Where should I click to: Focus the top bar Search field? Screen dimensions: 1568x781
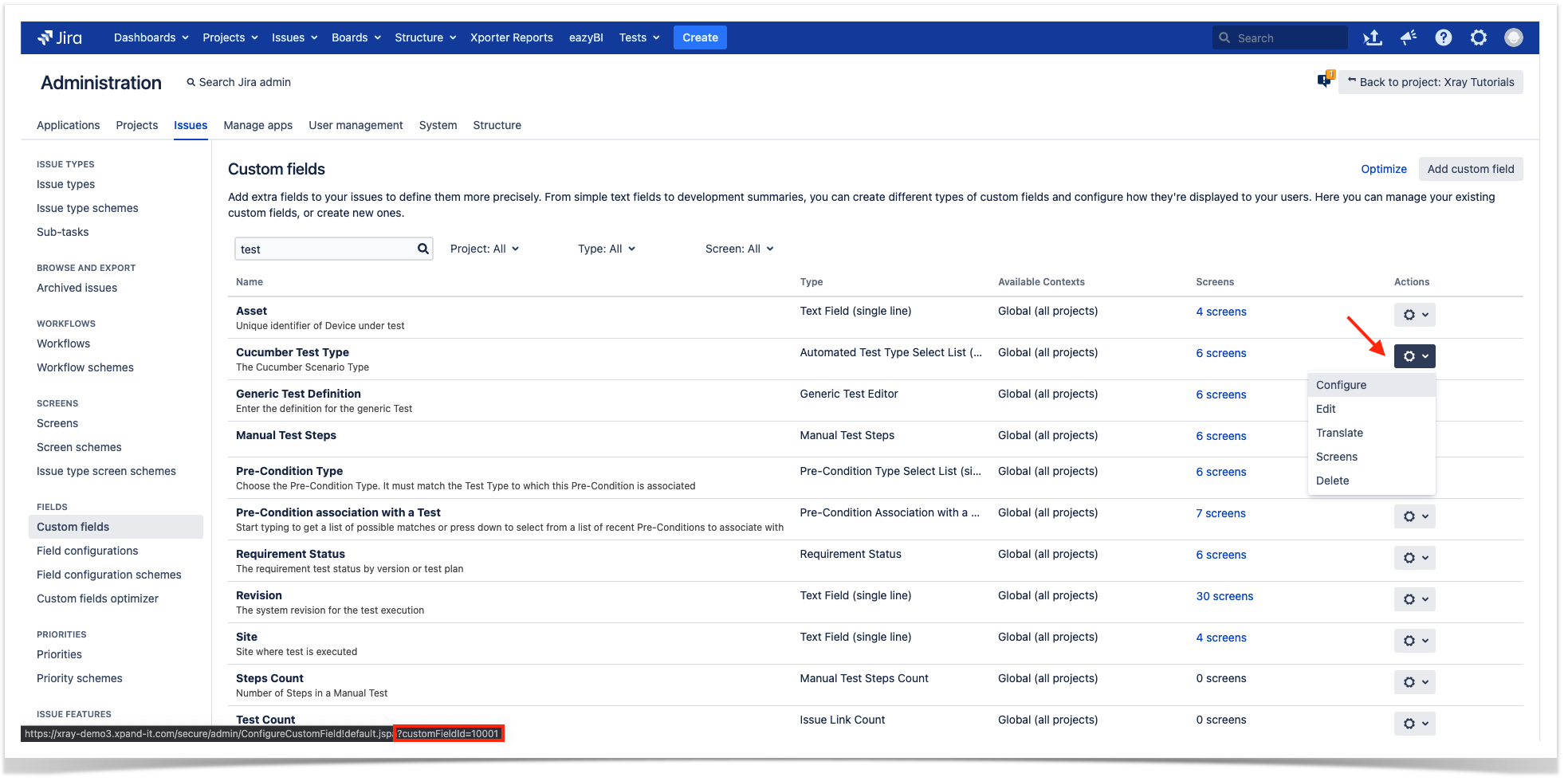tap(1280, 37)
